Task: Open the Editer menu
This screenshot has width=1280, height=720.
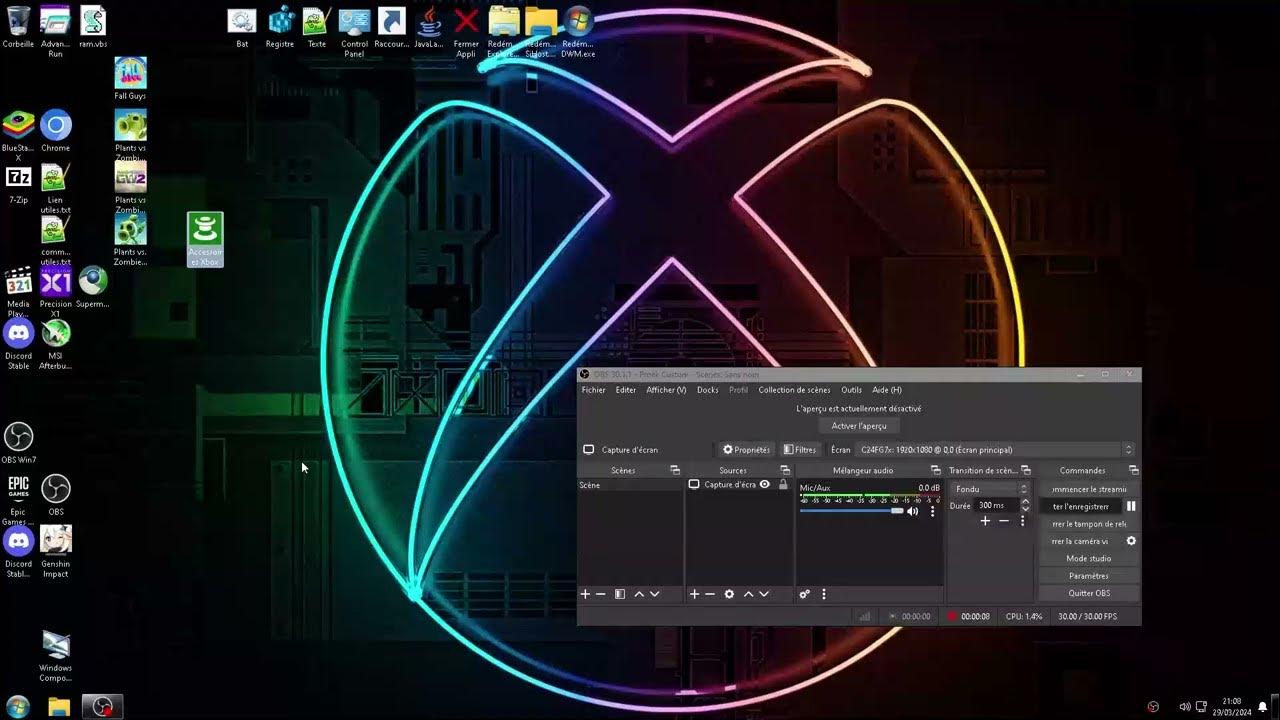Action: [626, 390]
